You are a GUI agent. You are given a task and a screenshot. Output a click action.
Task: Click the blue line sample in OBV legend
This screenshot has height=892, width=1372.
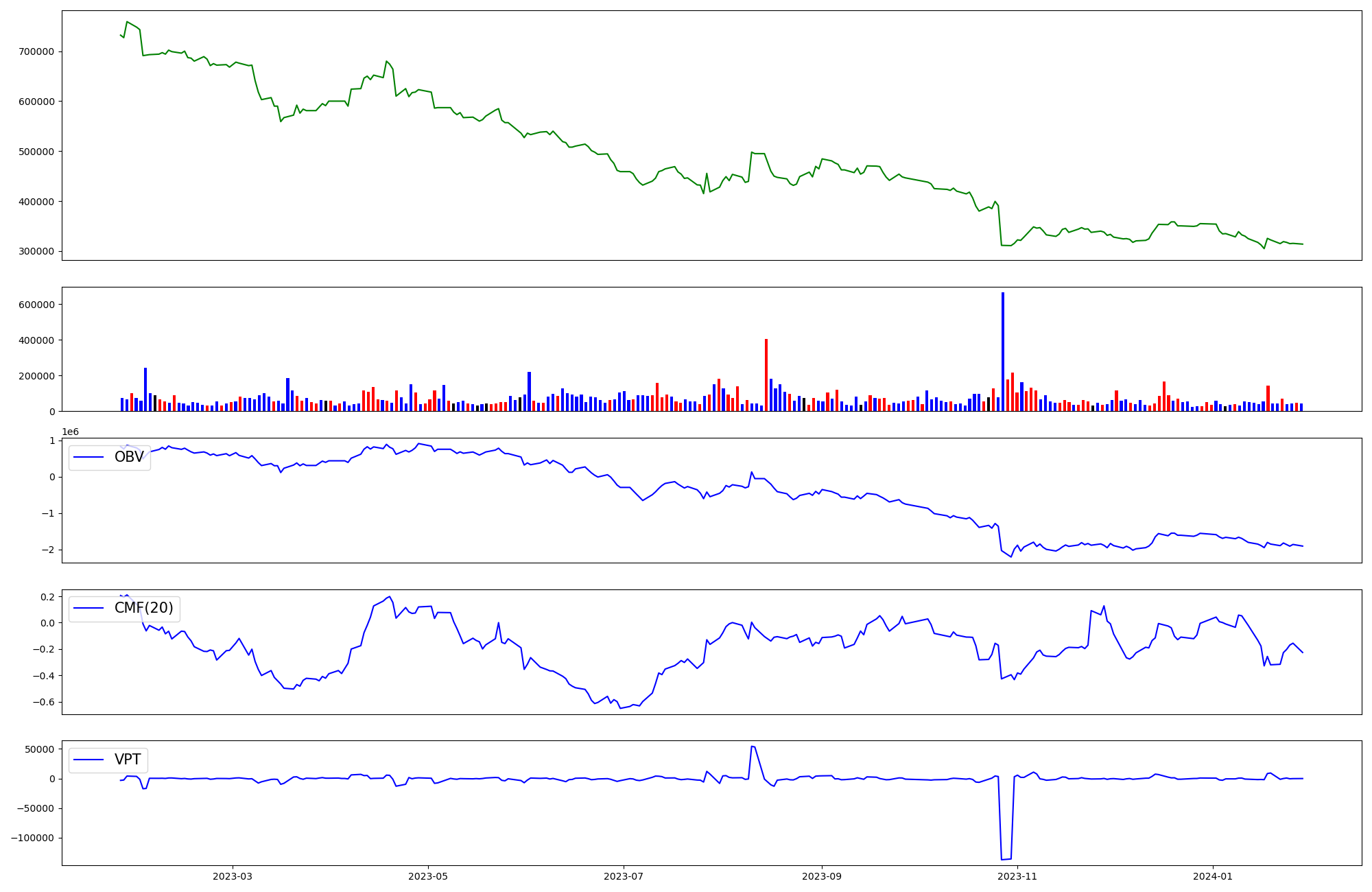click(x=88, y=457)
